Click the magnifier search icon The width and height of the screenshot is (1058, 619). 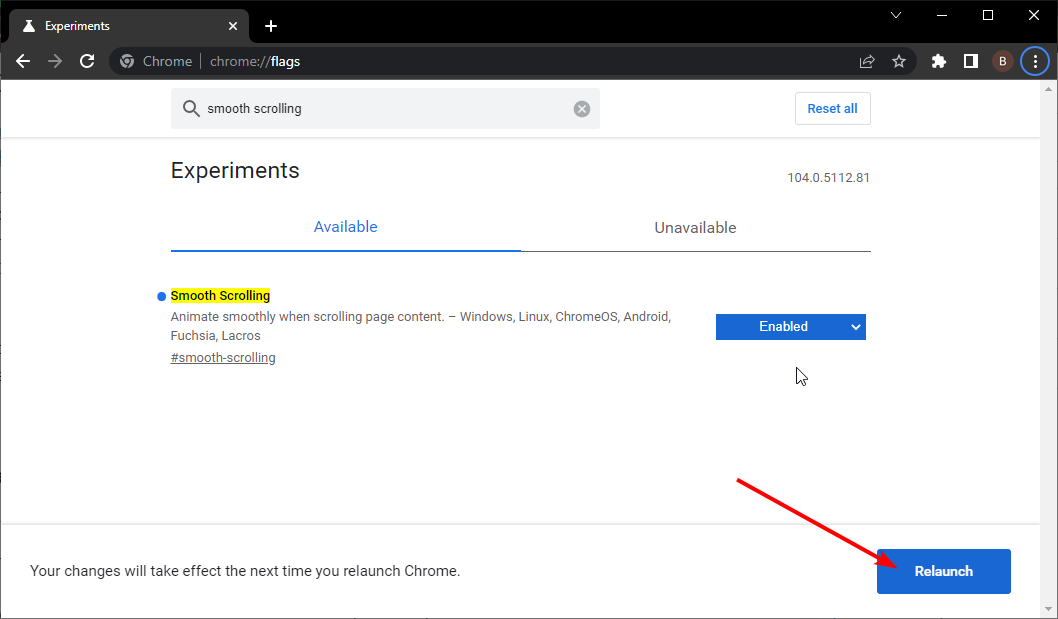point(191,109)
